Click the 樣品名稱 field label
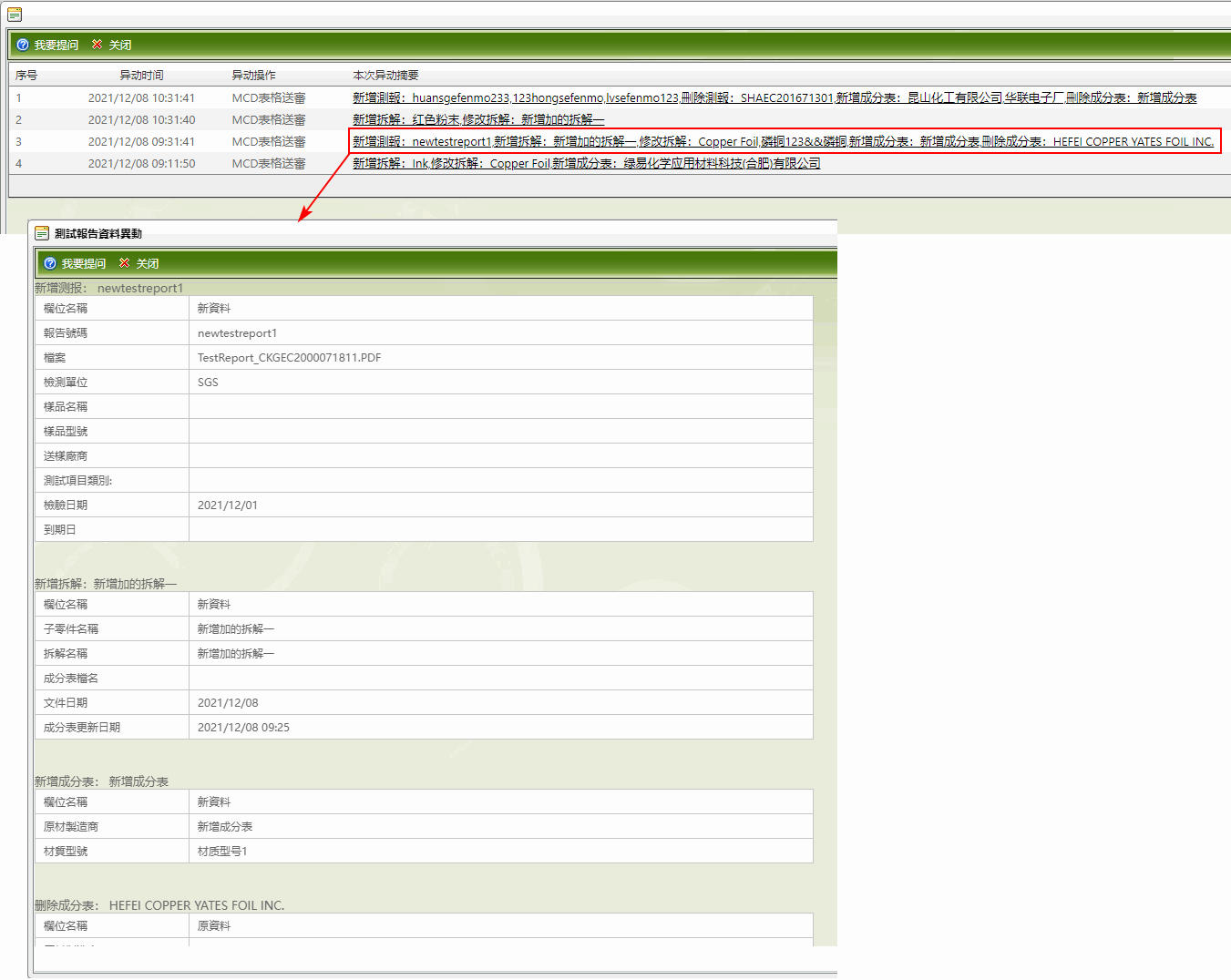1231x980 pixels. [x=66, y=407]
